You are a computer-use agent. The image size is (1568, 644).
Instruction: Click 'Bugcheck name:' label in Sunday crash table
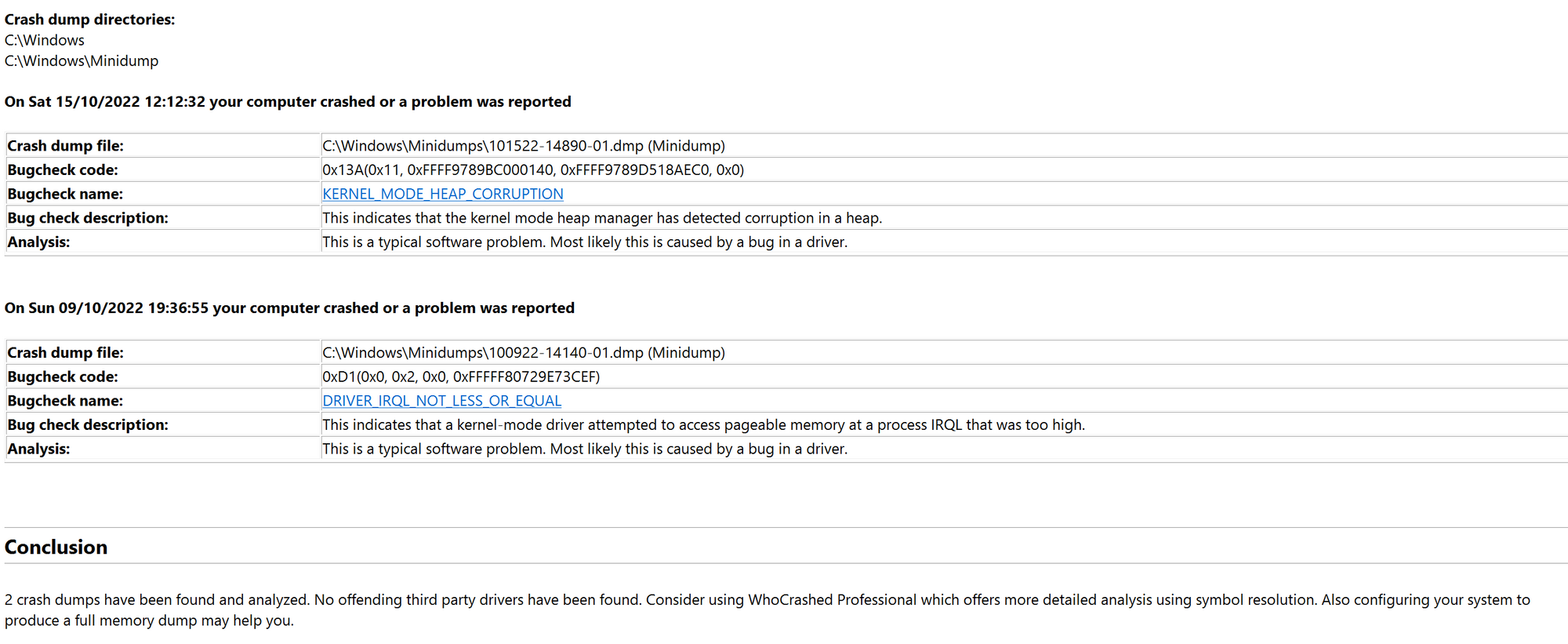pyautogui.click(x=65, y=401)
